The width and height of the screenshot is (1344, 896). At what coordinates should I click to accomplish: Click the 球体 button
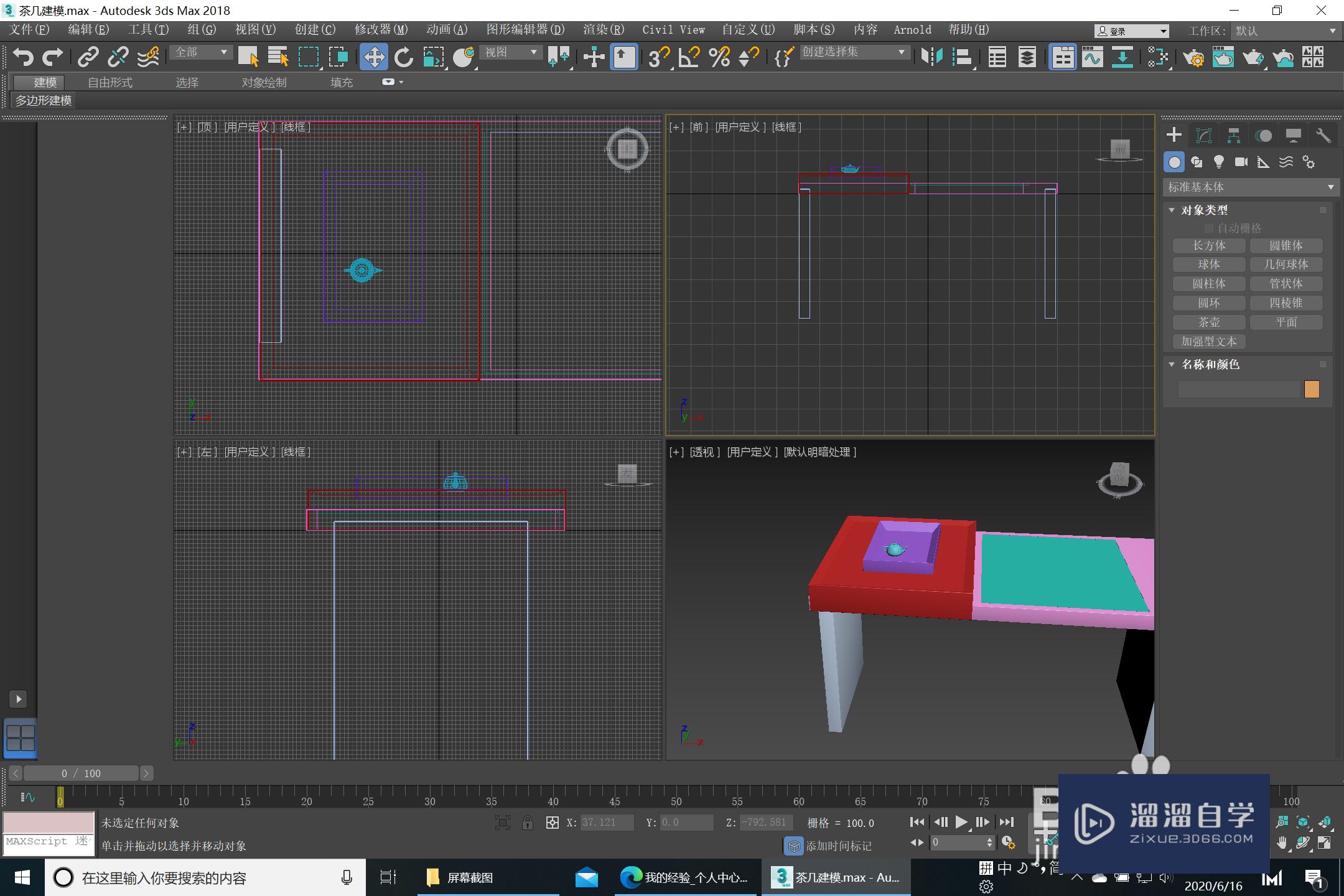(1209, 264)
